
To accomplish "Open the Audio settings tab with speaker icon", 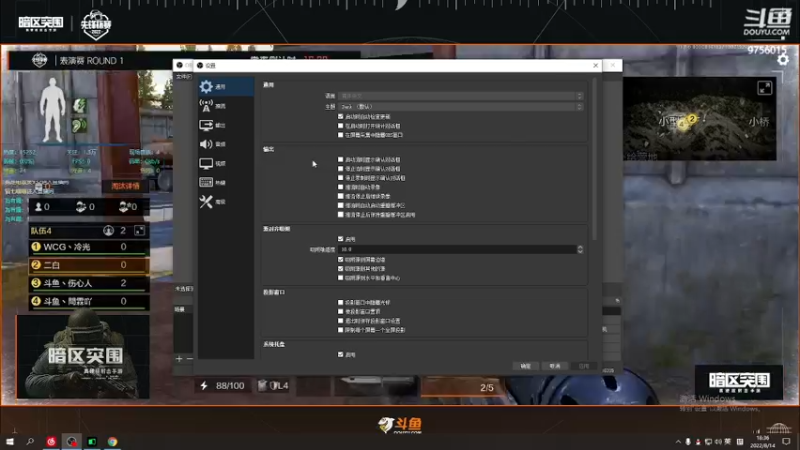I will tap(226, 144).
